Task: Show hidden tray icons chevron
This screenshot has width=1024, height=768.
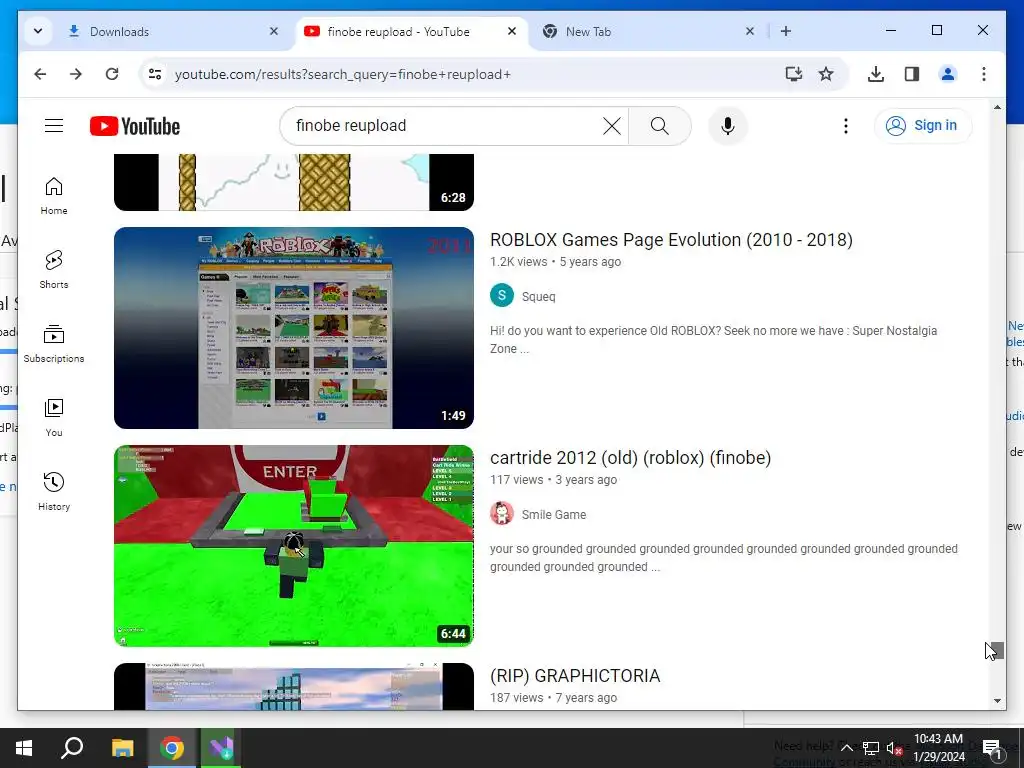Action: (846, 748)
